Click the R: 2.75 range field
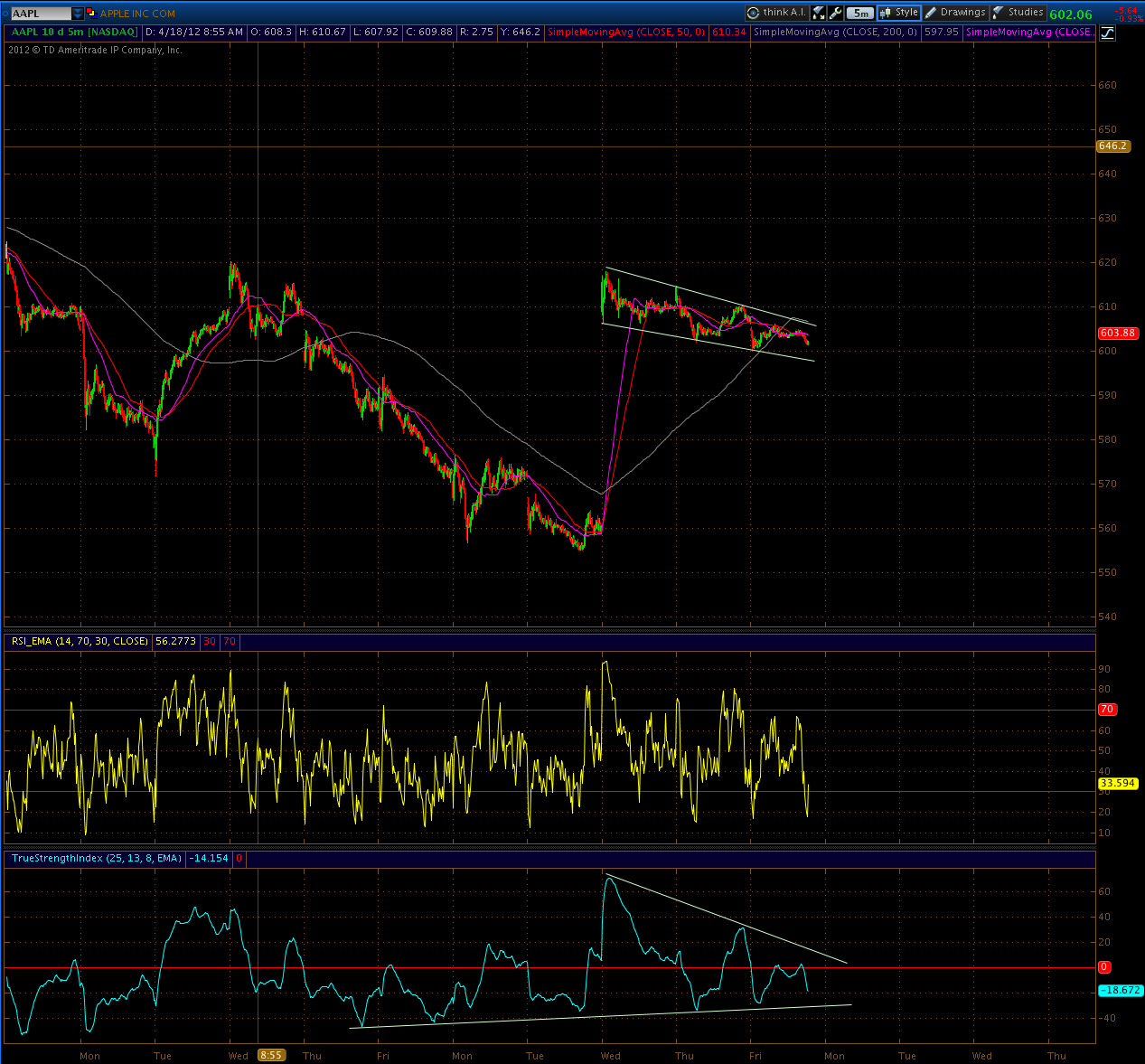1145x1064 pixels. pyautogui.click(x=476, y=32)
